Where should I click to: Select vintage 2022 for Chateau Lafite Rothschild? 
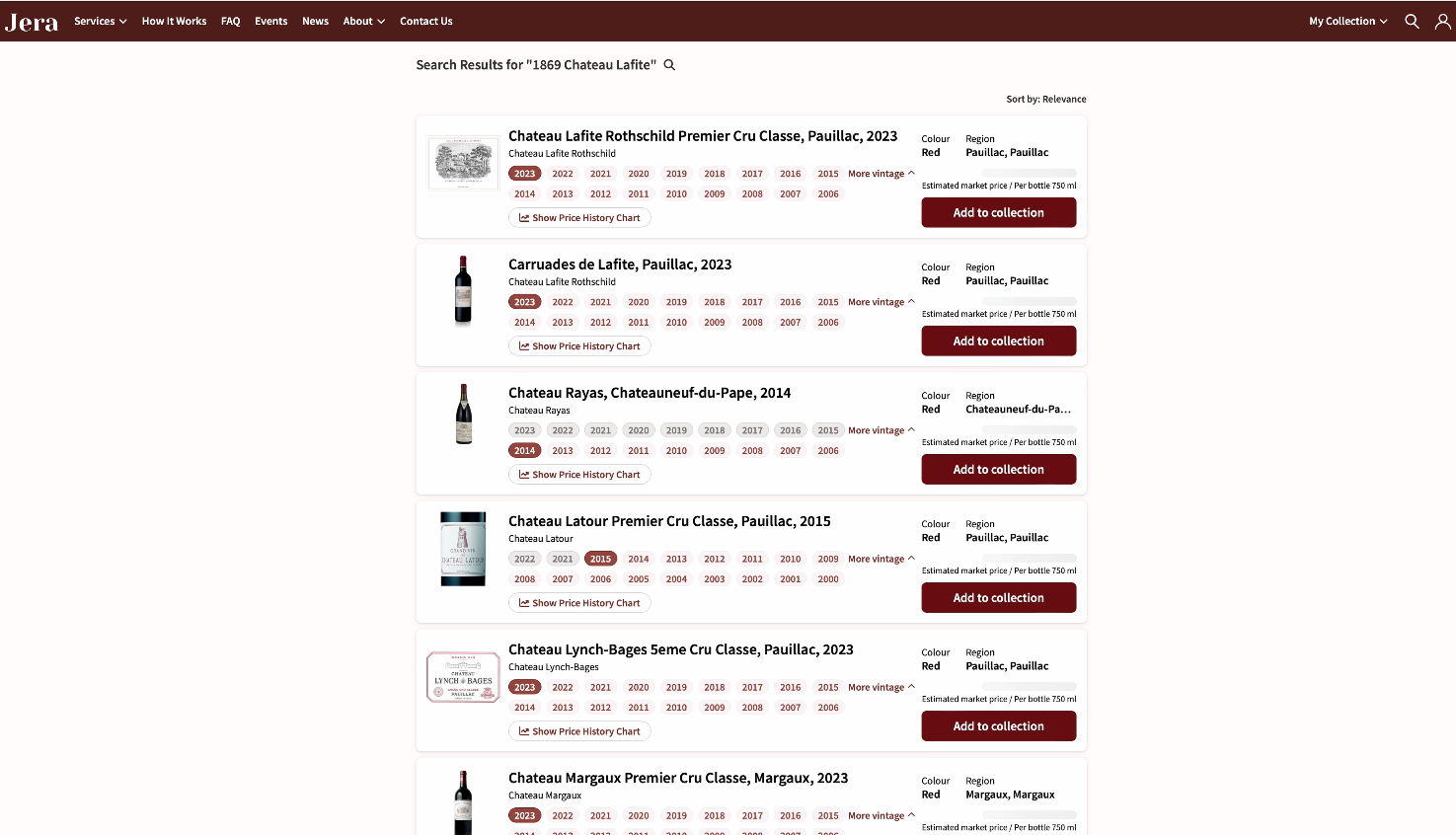click(x=563, y=174)
